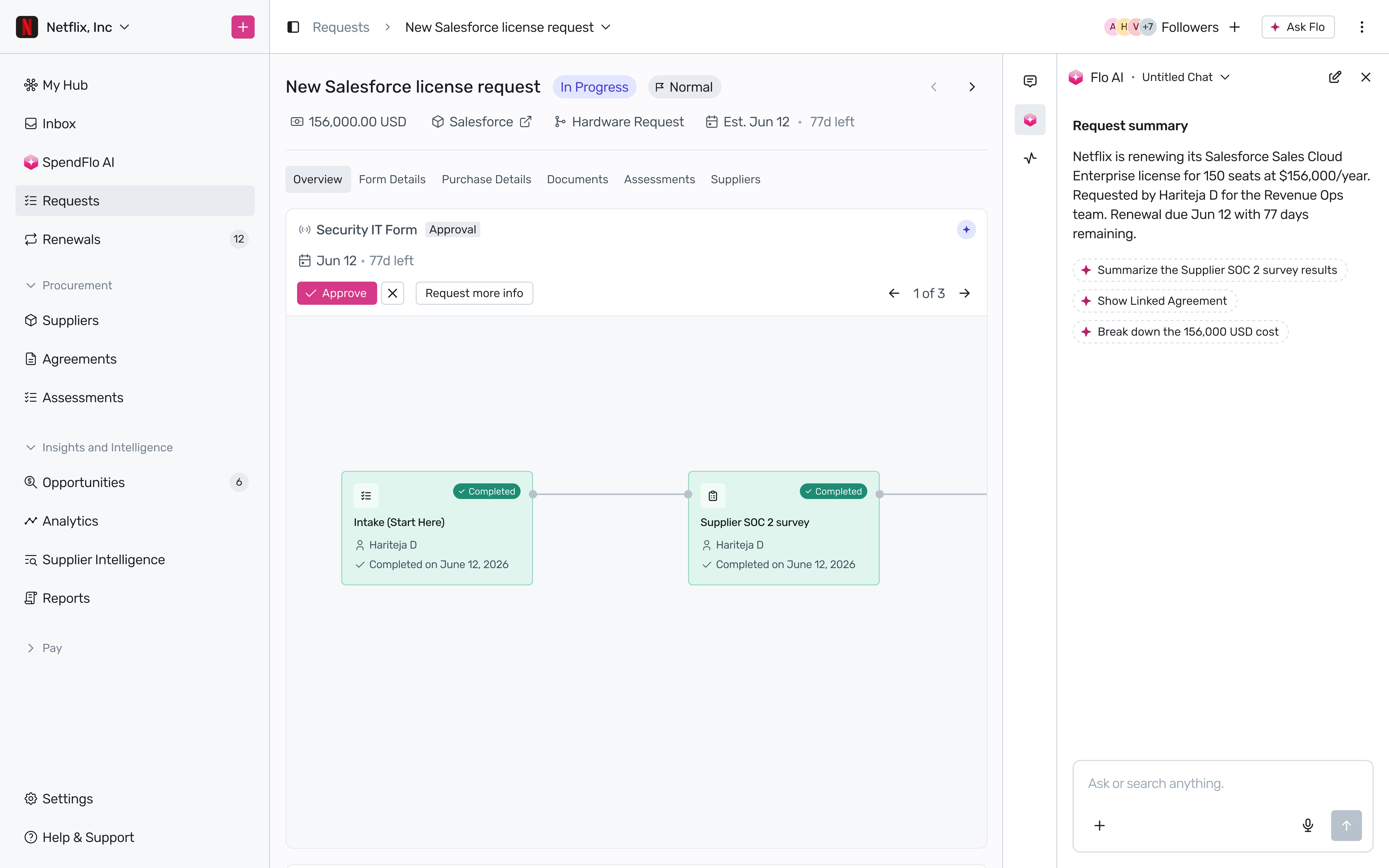Click follower avatars group
This screenshot has width=1389, height=868.
coord(1130,27)
